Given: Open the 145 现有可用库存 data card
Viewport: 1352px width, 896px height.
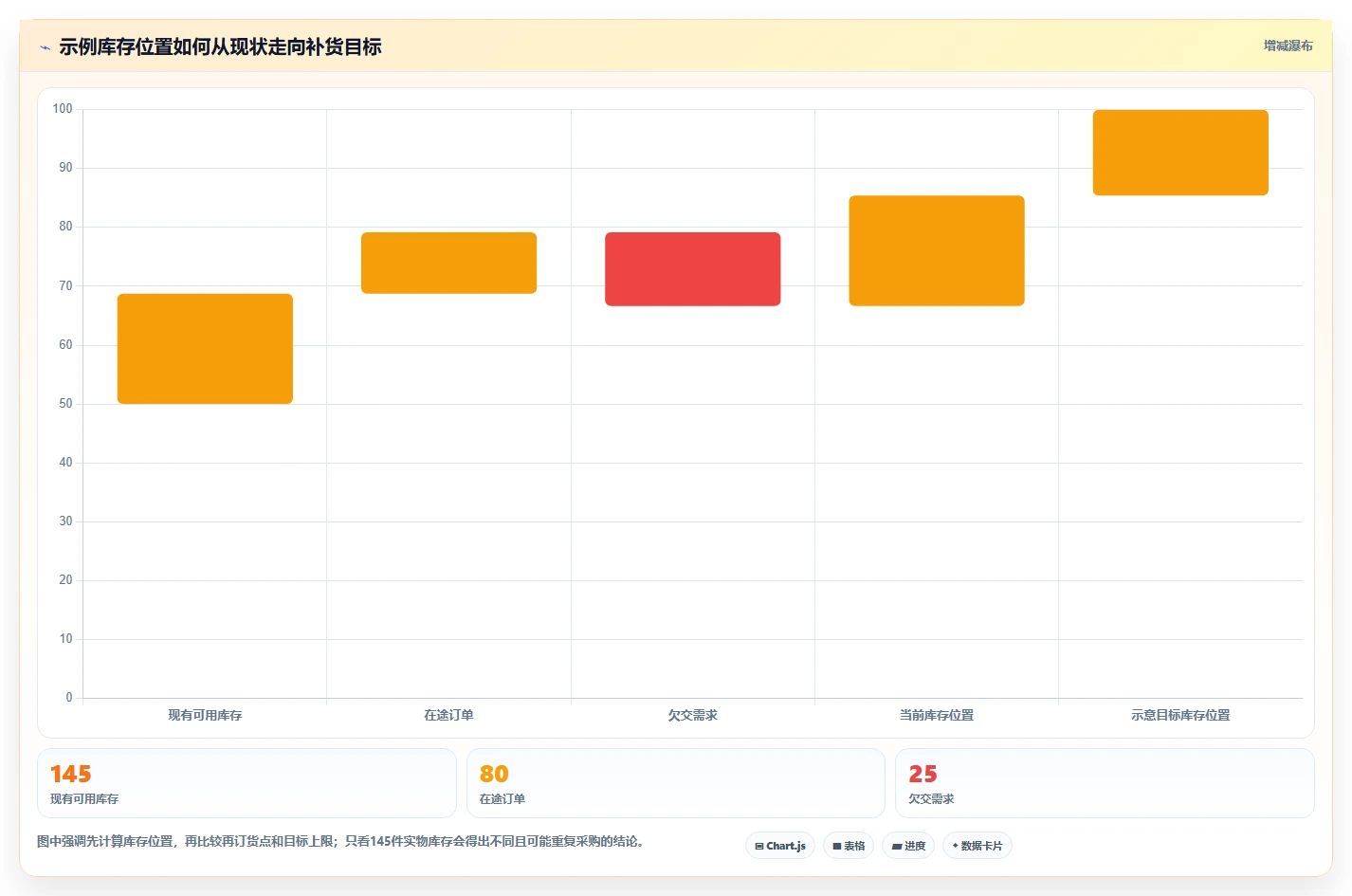Looking at the screenshot, I should coord(247,783).
